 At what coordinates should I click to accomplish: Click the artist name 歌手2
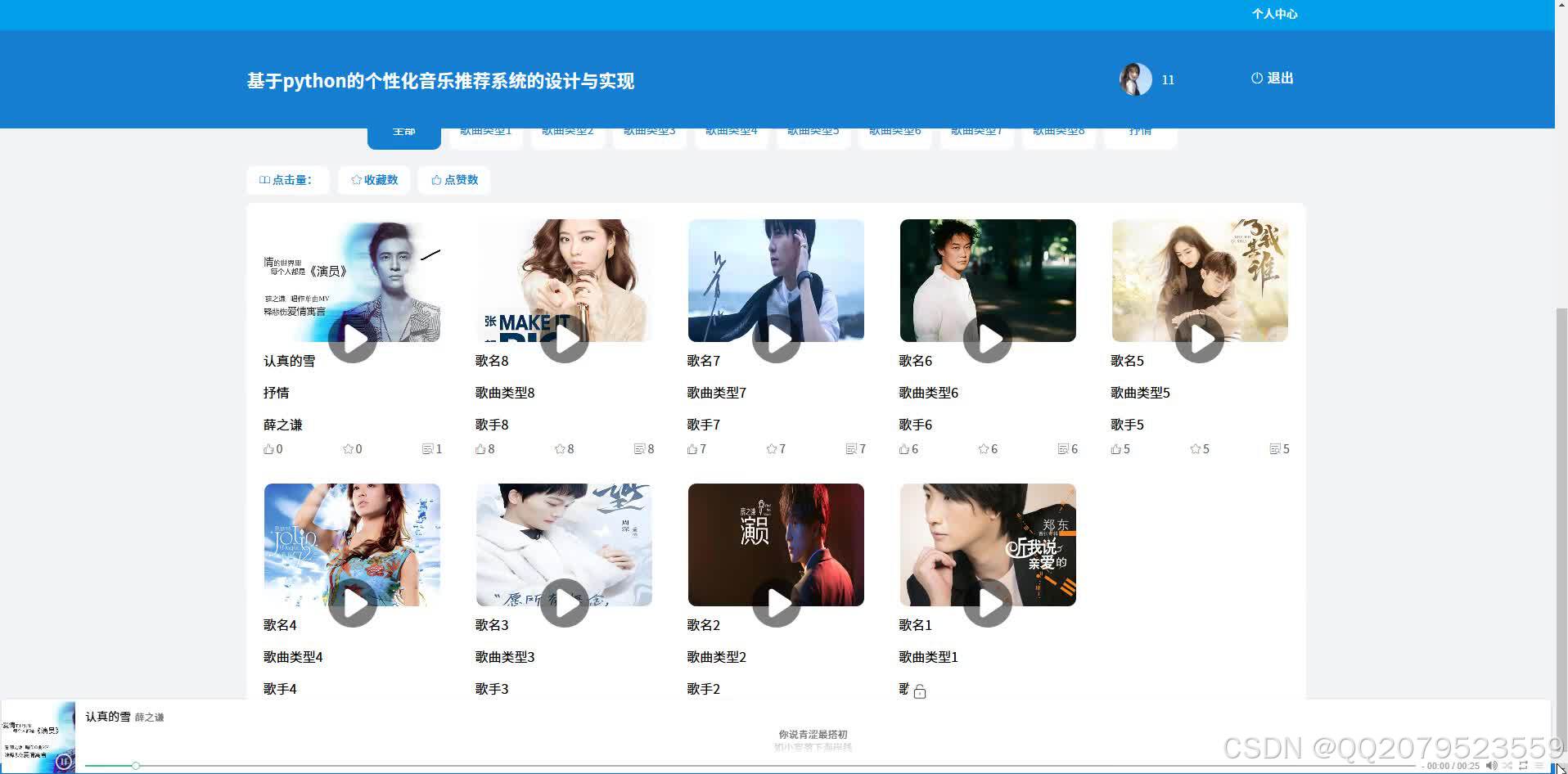click(x=704, y=689)
